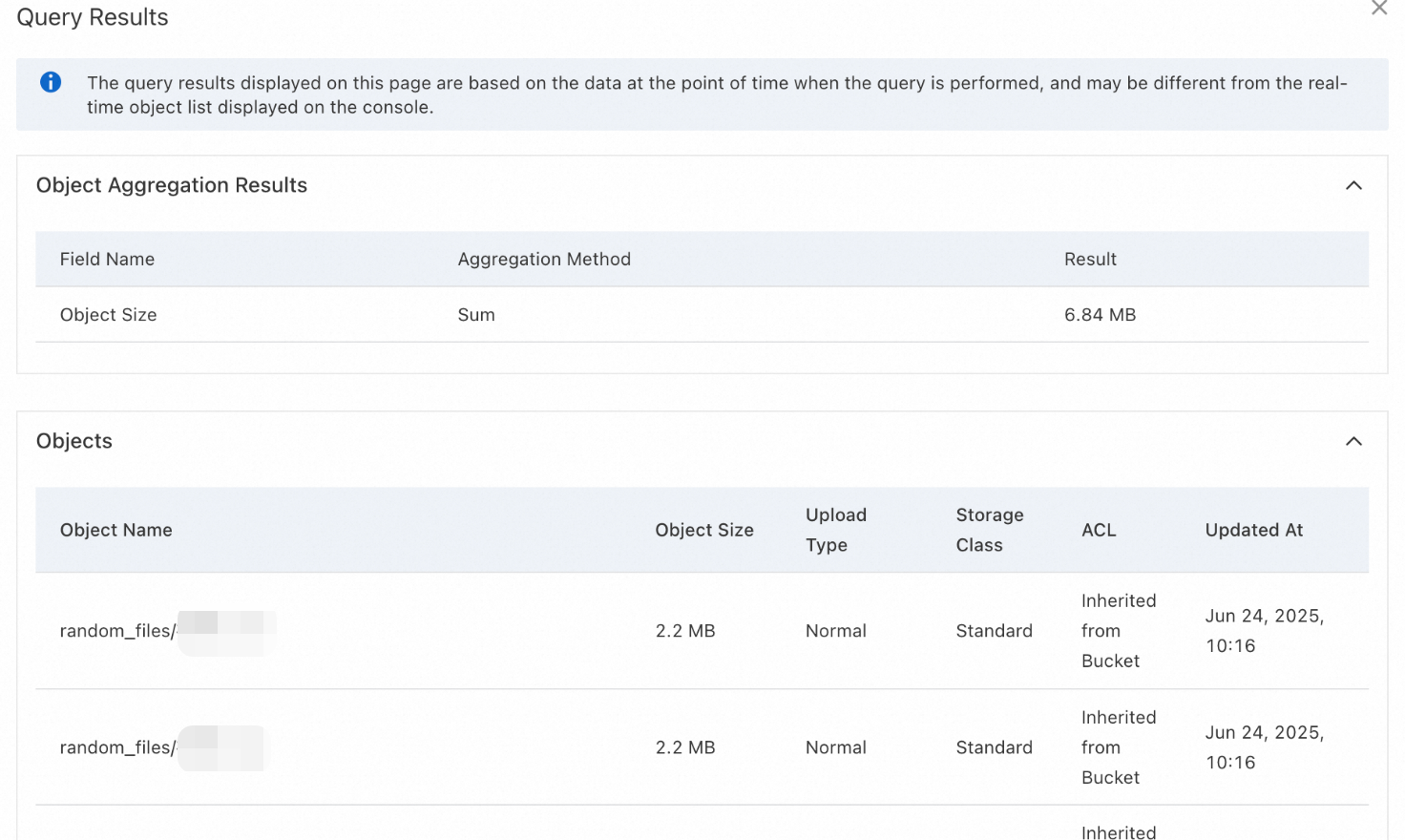Screen dimensions: 1405x840
Task: Click the Sum aggregation method cell
Action: [476, 315]
